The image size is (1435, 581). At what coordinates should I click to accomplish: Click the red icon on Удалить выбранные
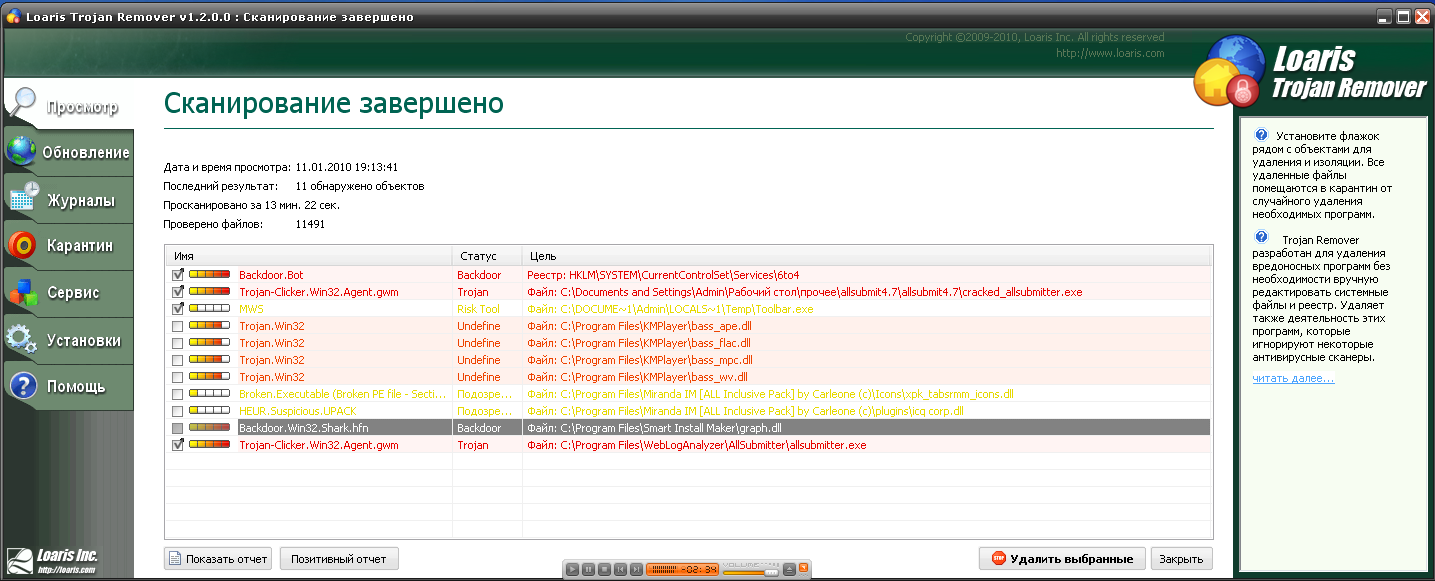998,559
